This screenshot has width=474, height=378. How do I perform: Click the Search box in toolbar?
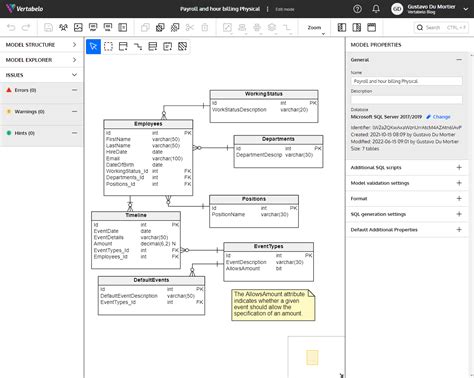click(x=441, y=27)
